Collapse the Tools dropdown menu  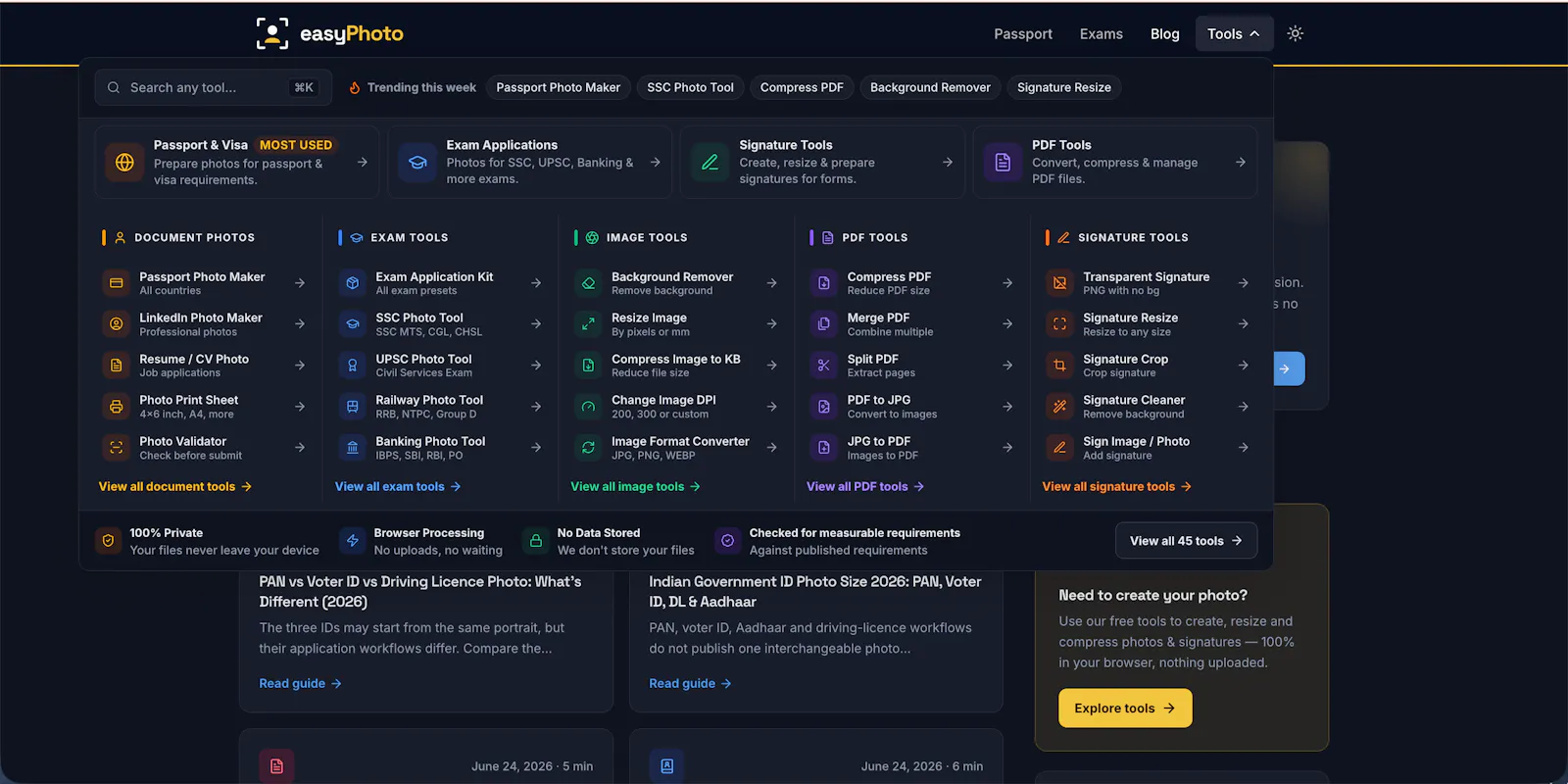[1234, 33]
